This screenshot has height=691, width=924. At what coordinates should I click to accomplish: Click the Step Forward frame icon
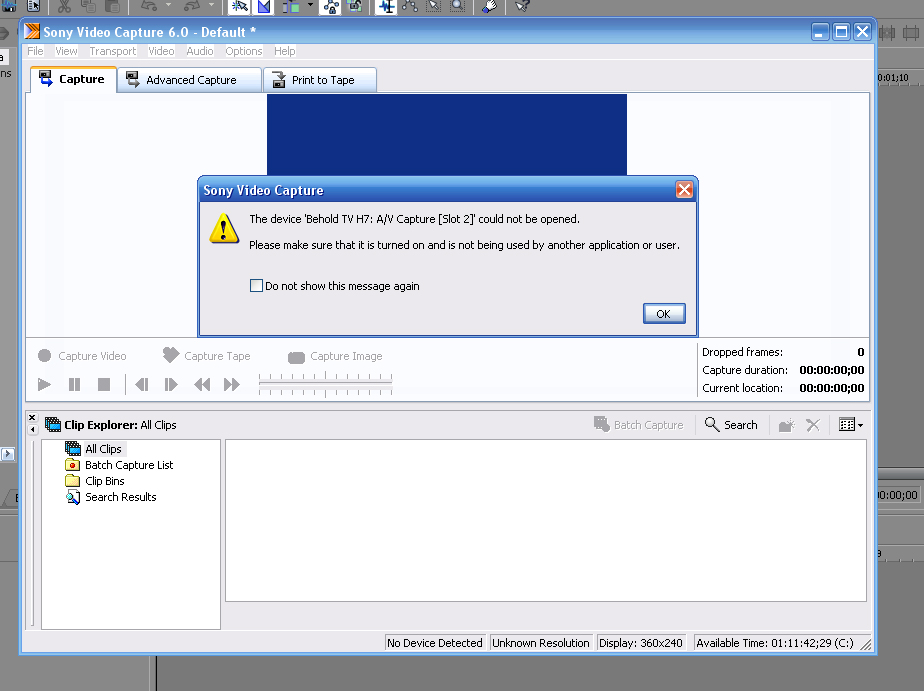(171, 384)
